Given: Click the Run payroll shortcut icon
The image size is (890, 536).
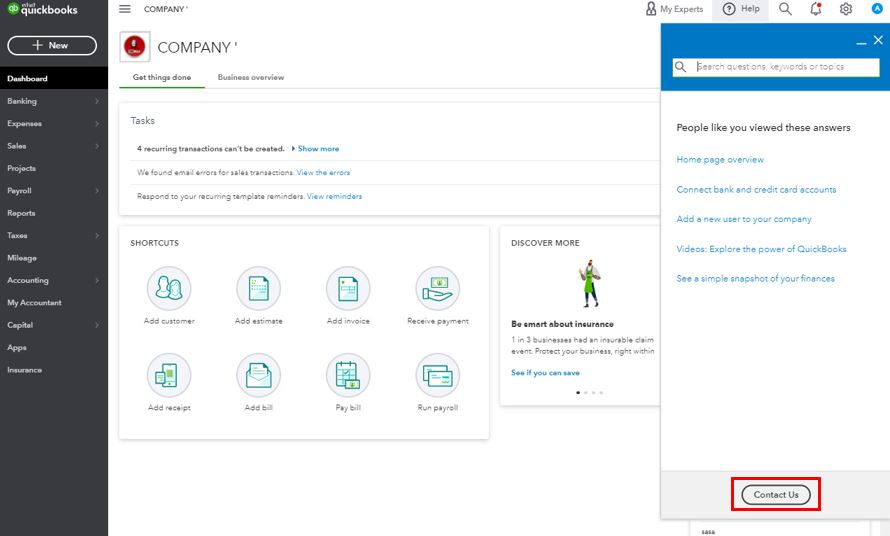Looking at the screenshot, I should click(x=438, y=375).
